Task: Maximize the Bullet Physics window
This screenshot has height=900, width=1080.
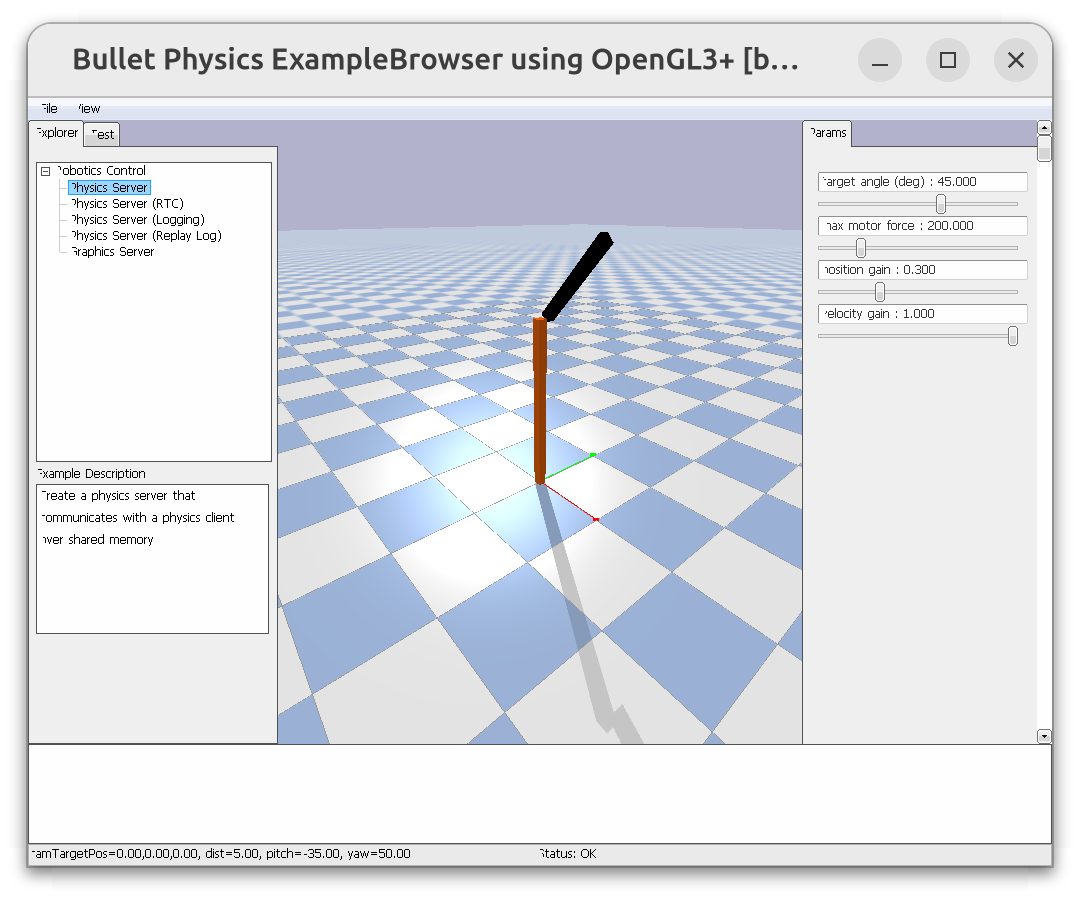Action: tap(948, 61)
